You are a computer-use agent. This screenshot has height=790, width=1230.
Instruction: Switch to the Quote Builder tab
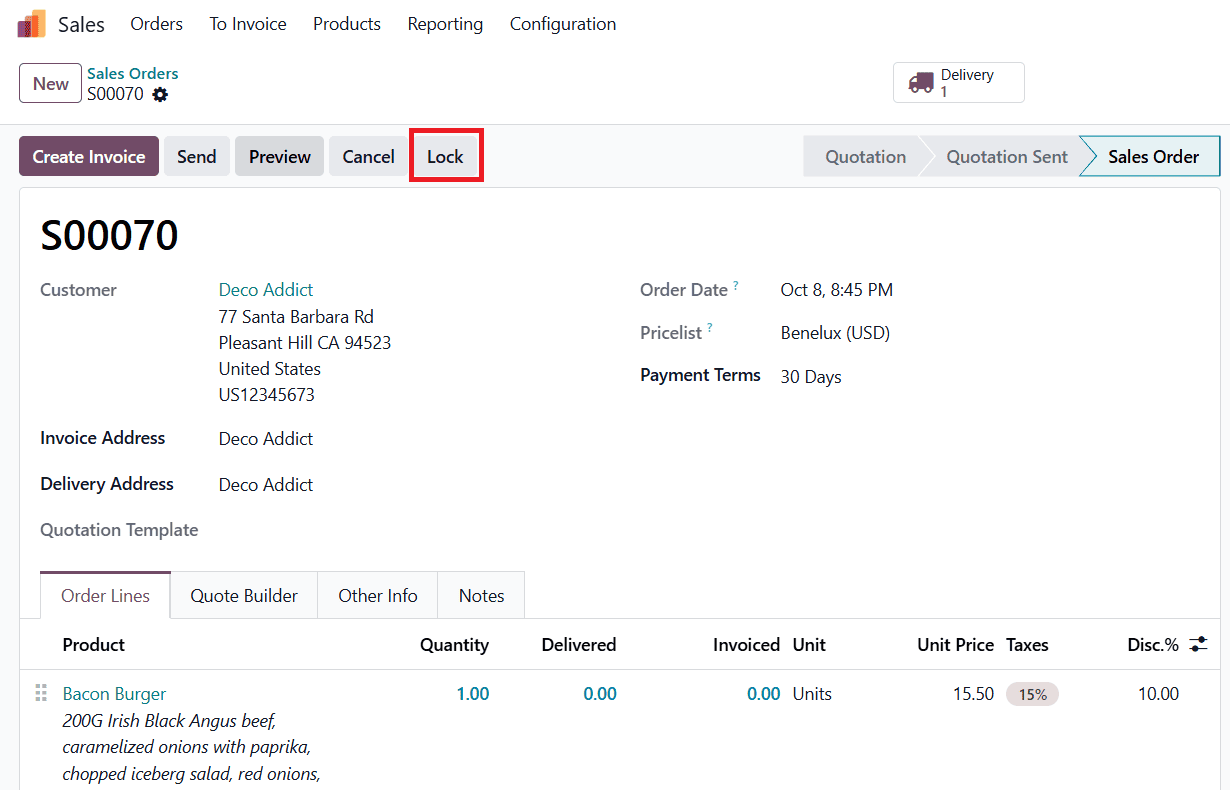[244, 596]
